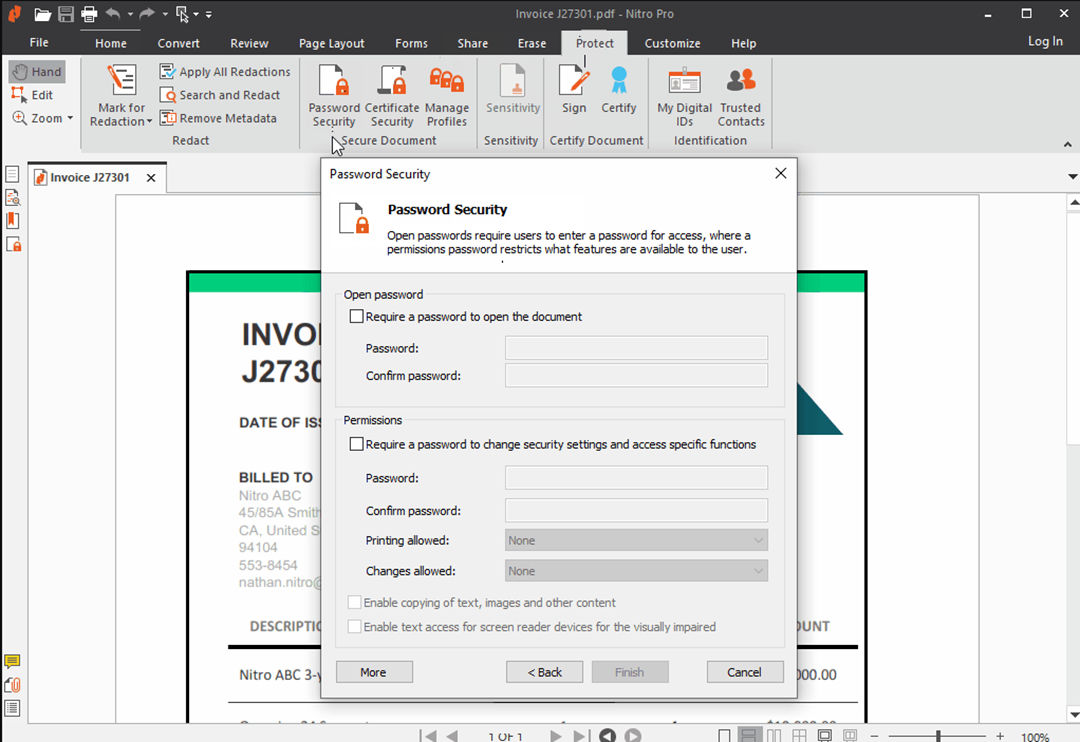This screenshot has height=742, width=1080.
Task: Switch to the Forms tab
Action: pyautogui.click(x=411, y=43)
